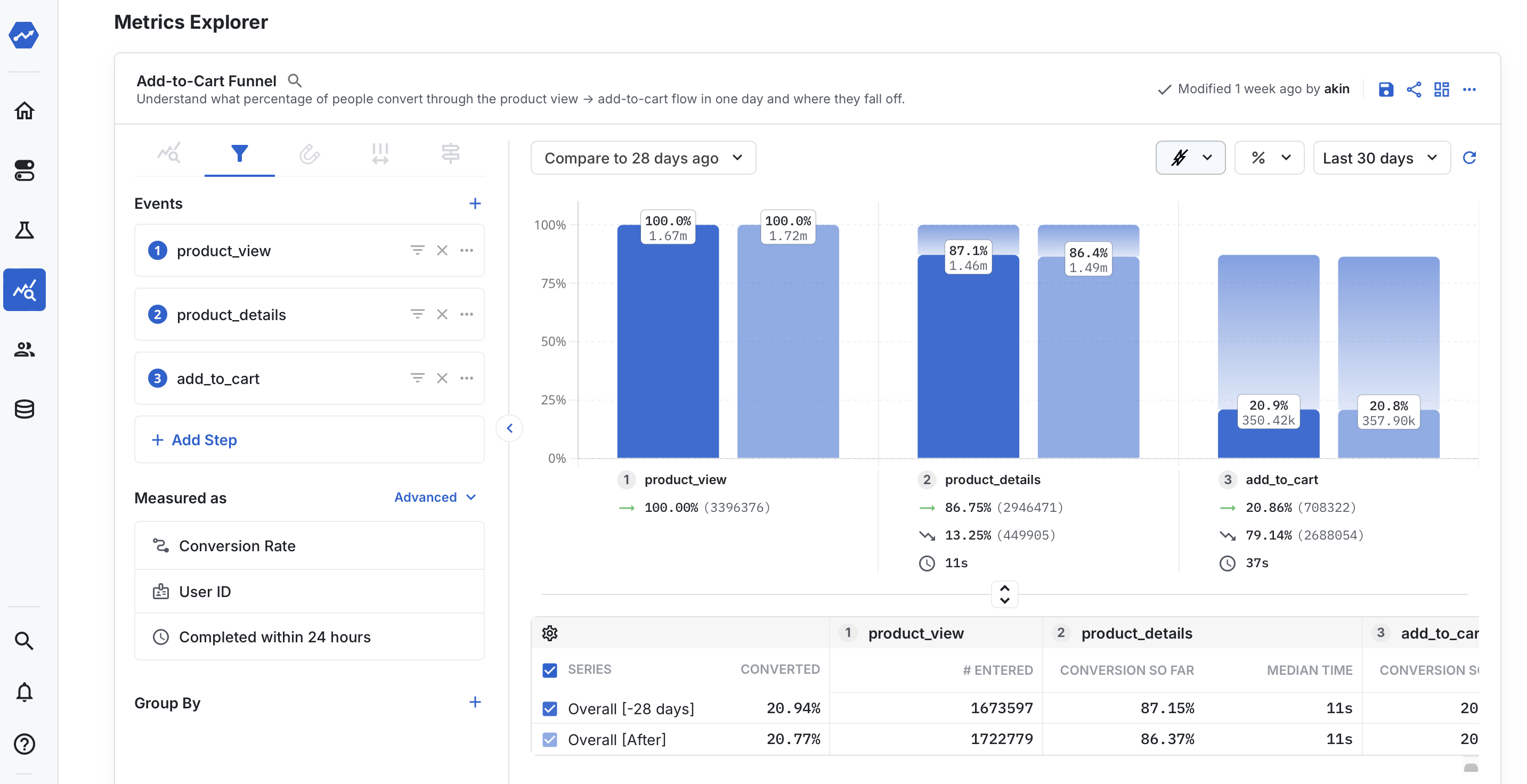Click the MEDIAN TIME column header
The width and height of the screenshot is (1527, 784).
click(1310, 670)
